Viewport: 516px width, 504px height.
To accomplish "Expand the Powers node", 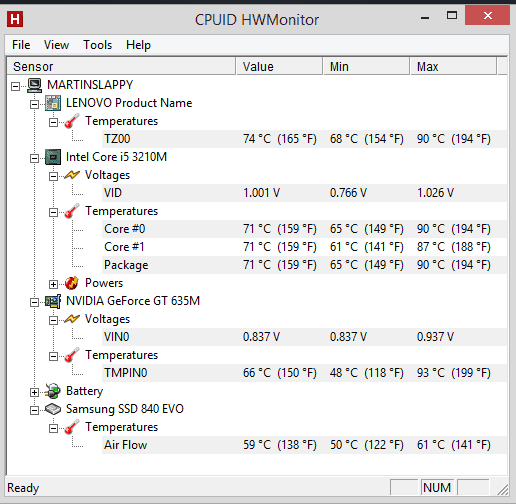I will coord(53,284).
